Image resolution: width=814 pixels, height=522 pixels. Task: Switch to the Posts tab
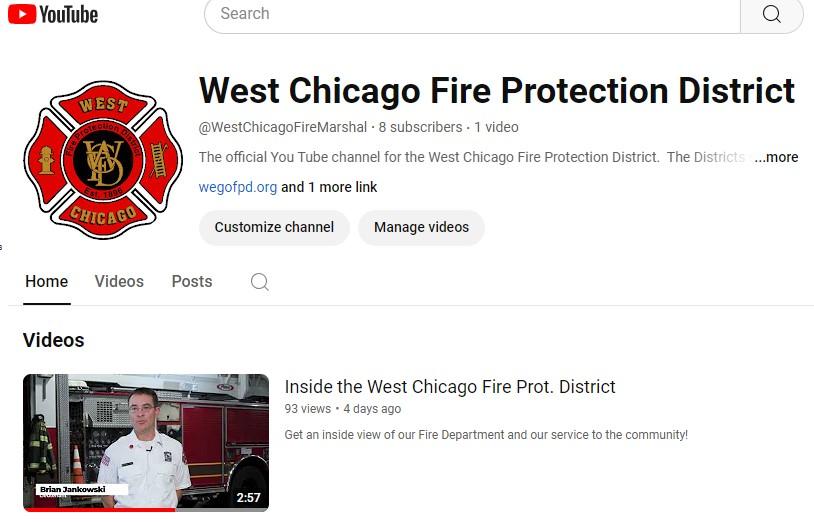192,281
